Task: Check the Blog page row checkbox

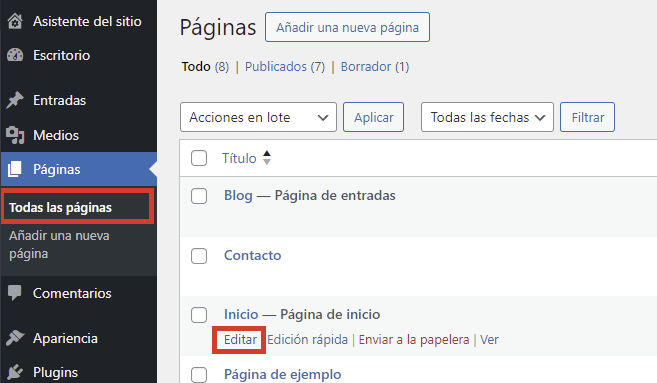Action: click(199, 196)
